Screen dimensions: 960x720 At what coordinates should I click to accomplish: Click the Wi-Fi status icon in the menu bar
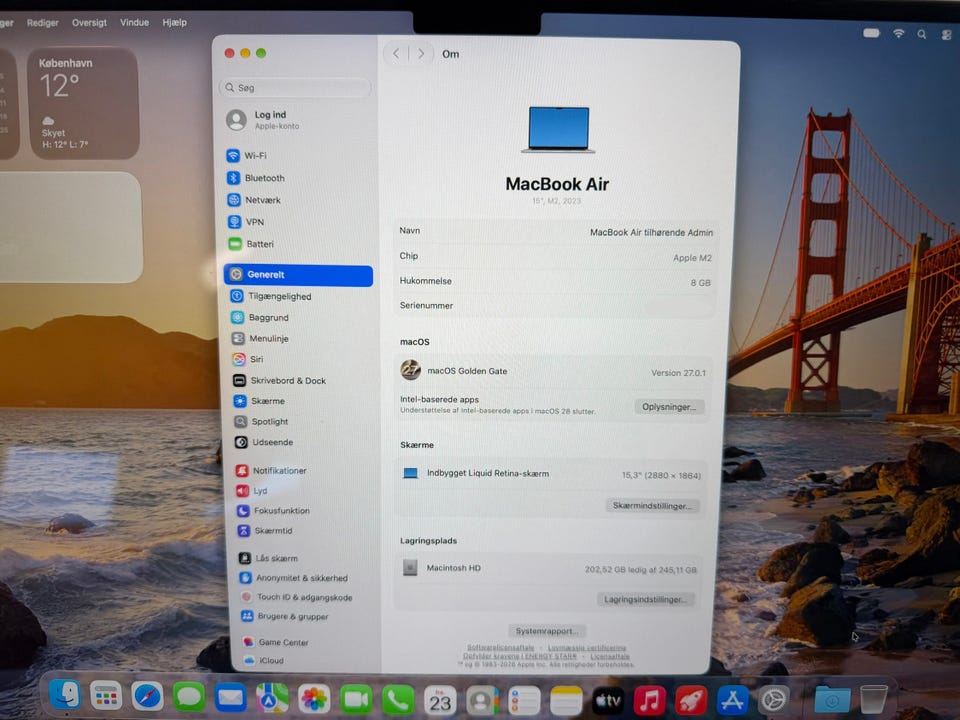(898, 33)
